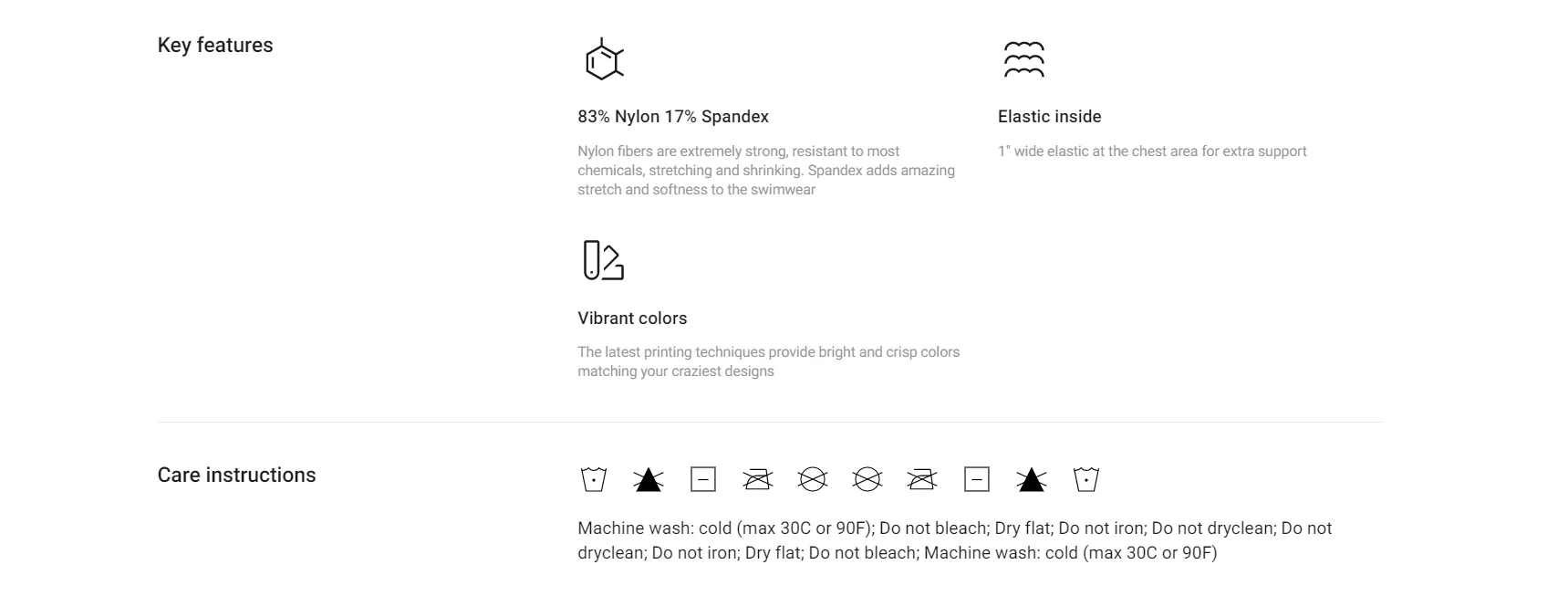1568x596 pixels.
Task: Click the first do not iron icon
Action: pos(758,479)
